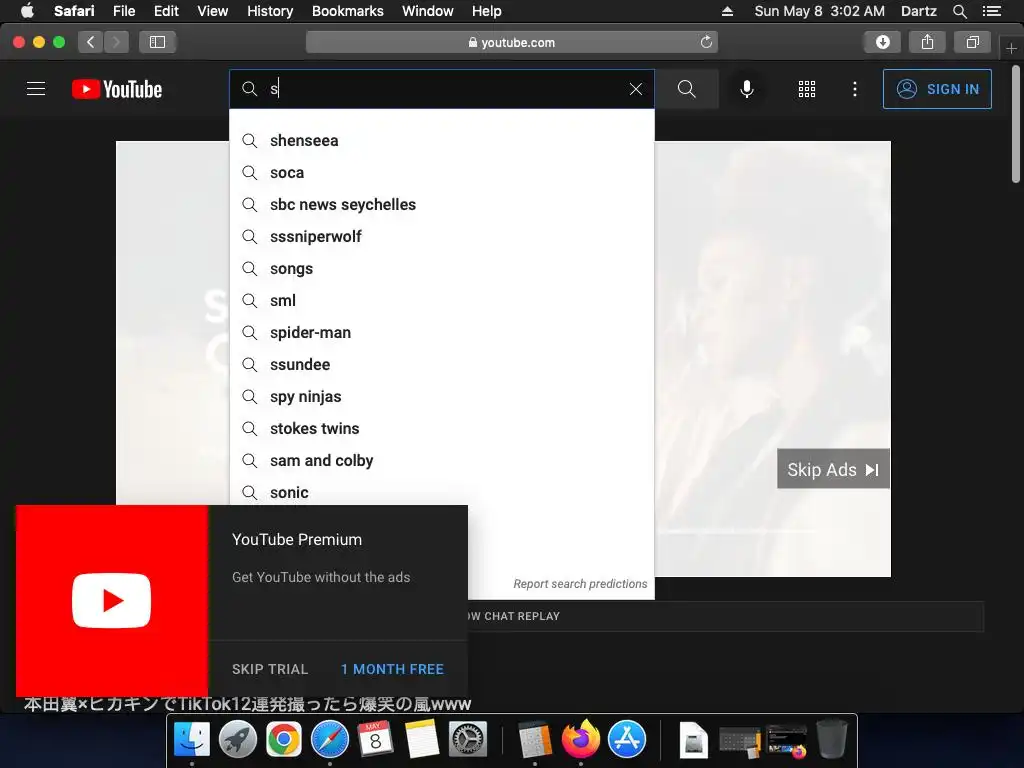Click the YouTube logo
Screen dimensions: 1024x768
point(117,89)
